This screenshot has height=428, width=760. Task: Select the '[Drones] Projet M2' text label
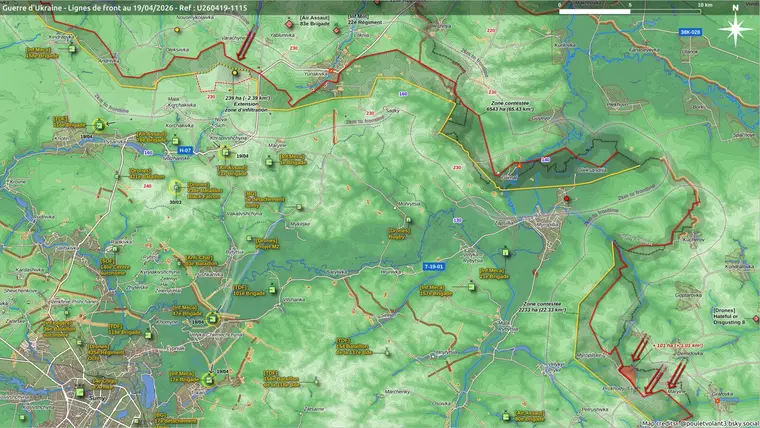coord(268,244)
